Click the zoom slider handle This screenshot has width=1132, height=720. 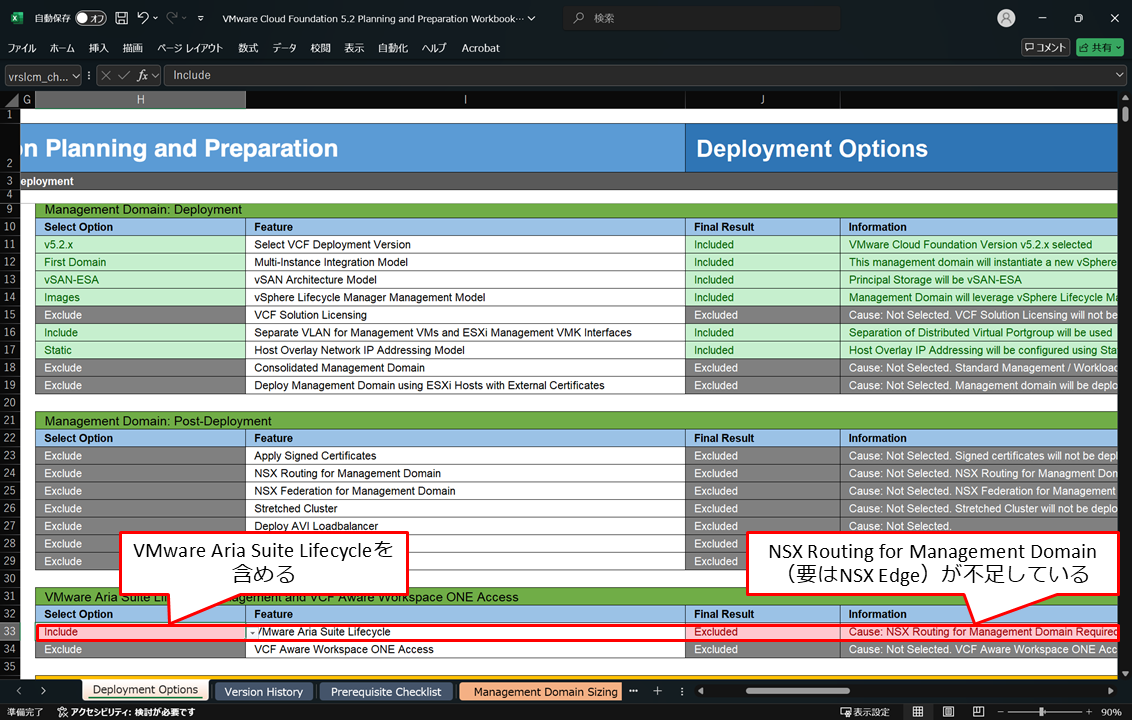pos(1042,712)
